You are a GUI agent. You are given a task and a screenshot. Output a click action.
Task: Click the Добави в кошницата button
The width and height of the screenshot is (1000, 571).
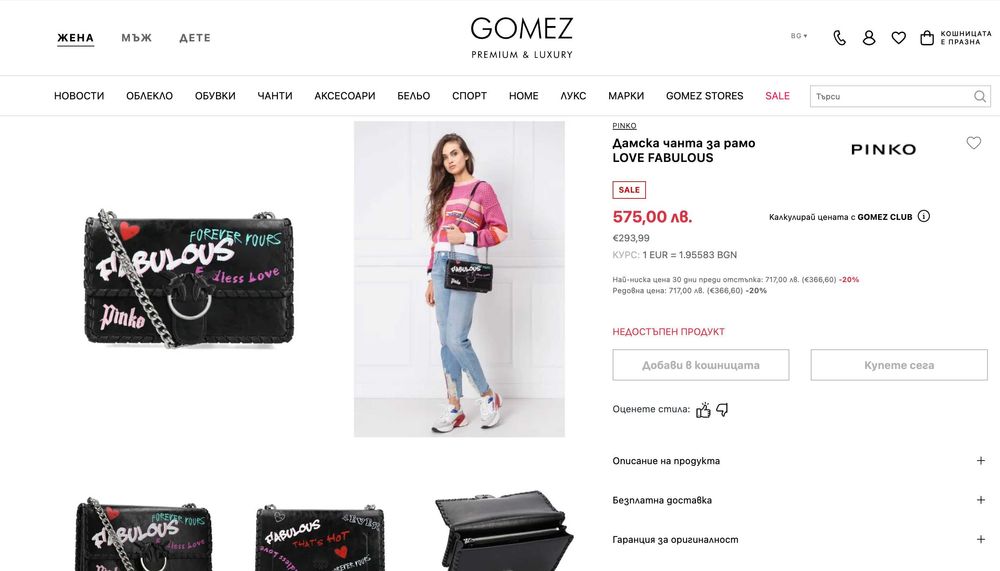(x=701, y=365)
